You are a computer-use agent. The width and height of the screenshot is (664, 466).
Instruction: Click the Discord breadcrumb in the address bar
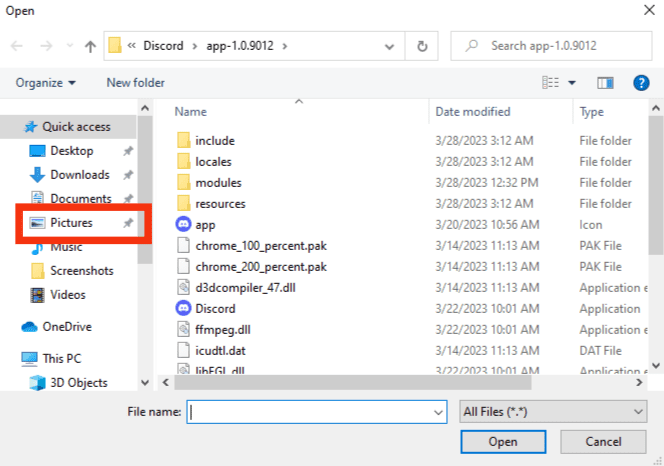tap(163, 46)
